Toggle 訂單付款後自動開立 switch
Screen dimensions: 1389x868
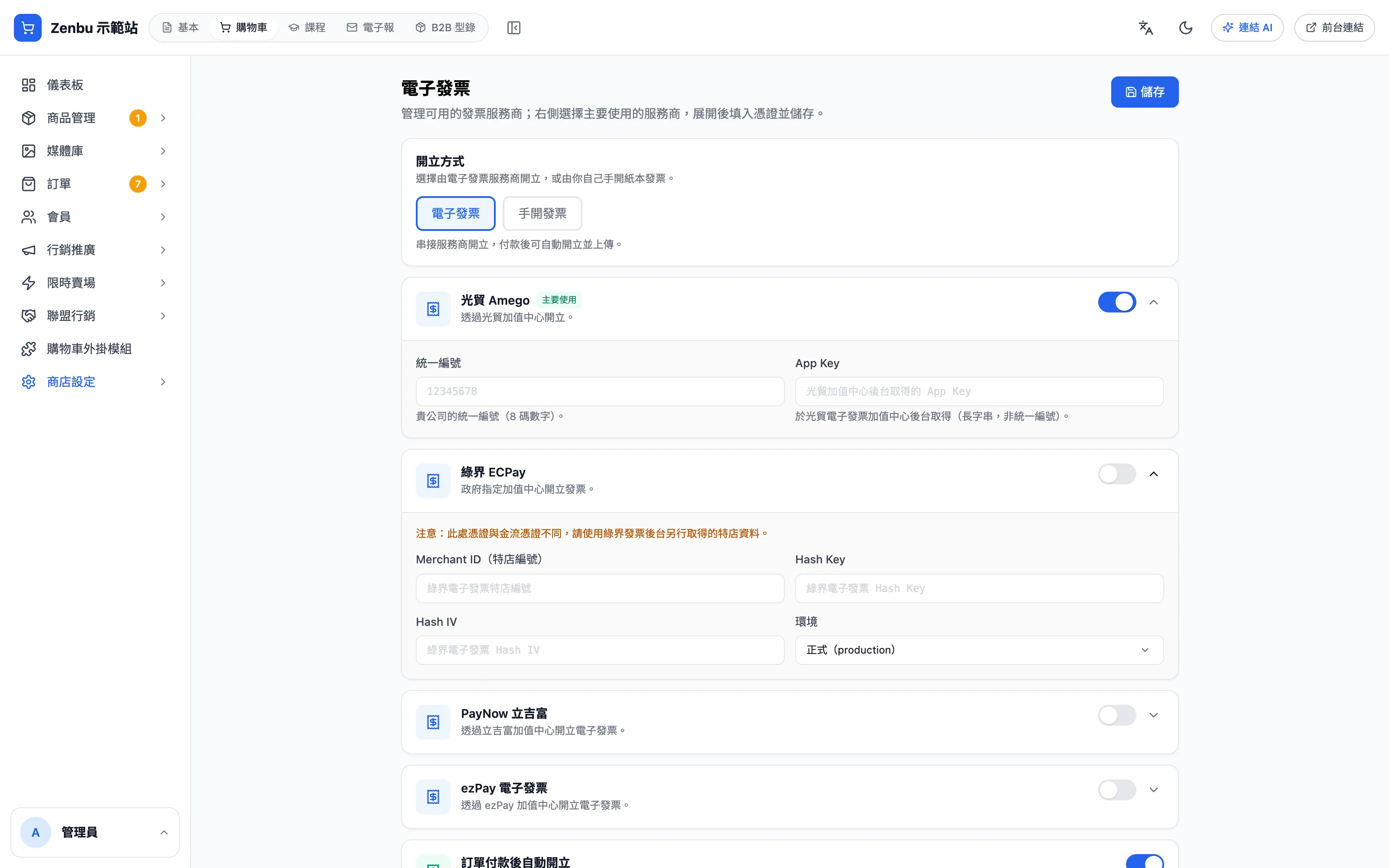1145,861
